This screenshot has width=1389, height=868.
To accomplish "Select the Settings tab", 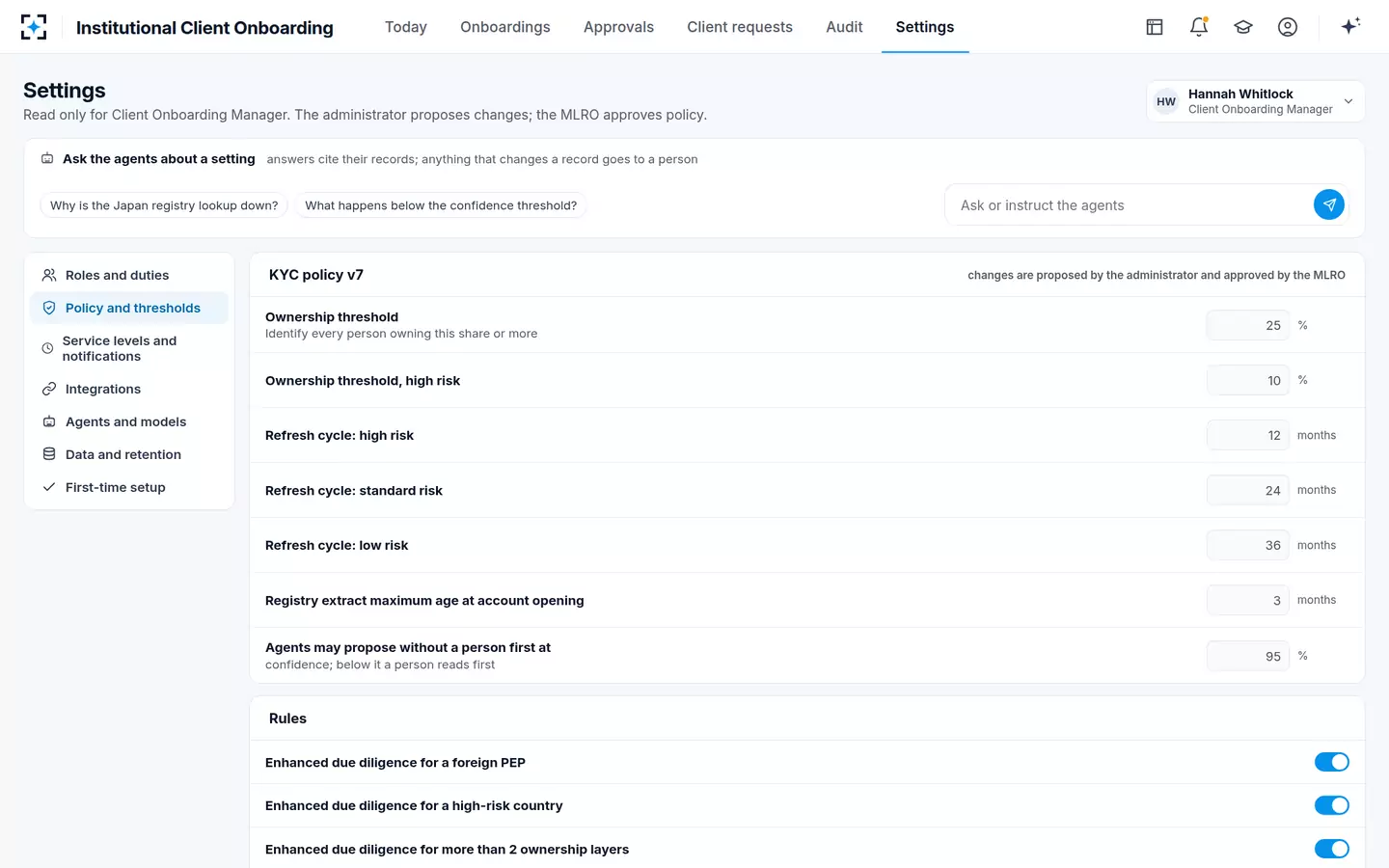I will click(925, 27).
